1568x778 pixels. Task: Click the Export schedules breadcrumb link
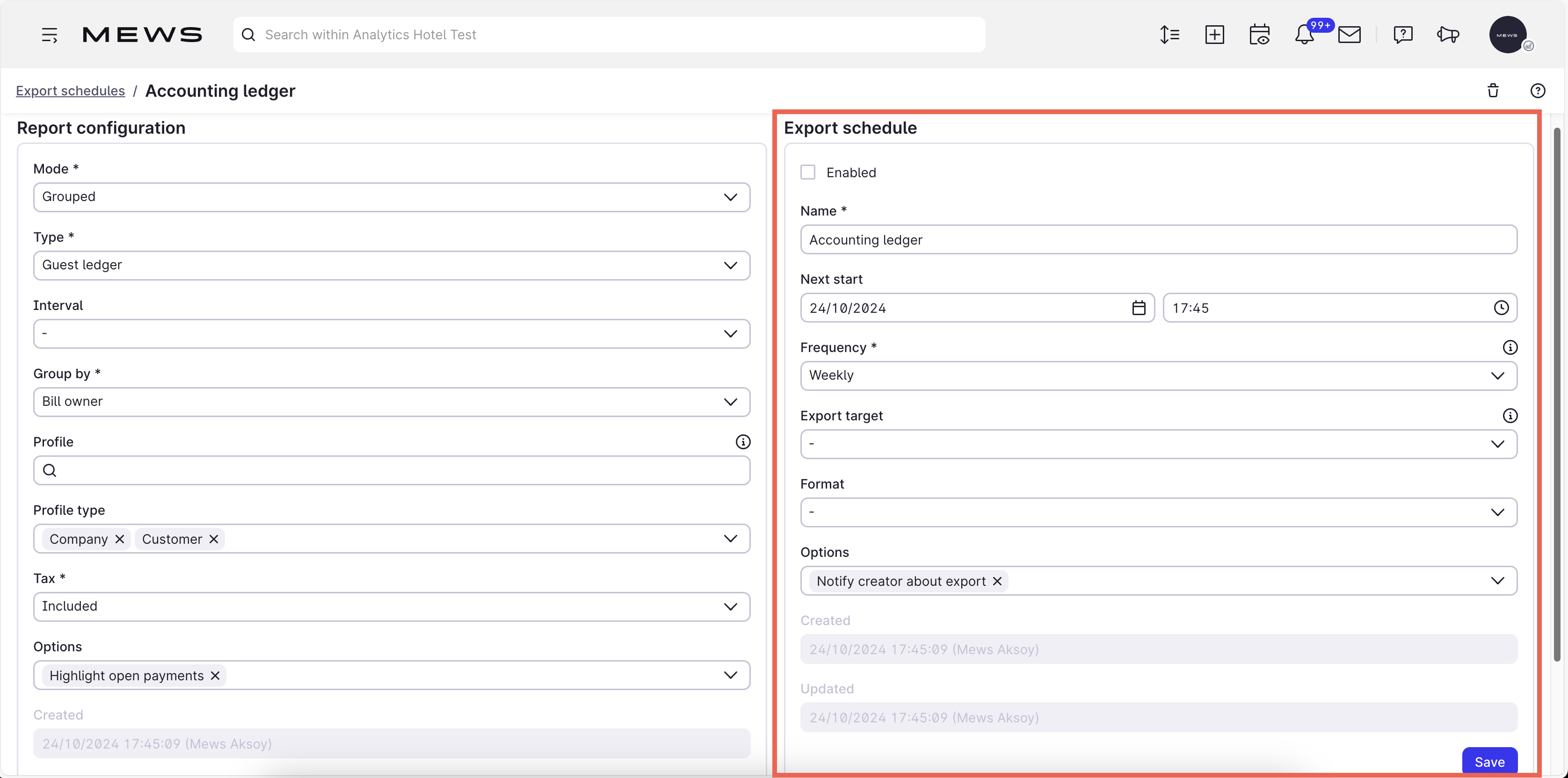(x=70, y=90)
